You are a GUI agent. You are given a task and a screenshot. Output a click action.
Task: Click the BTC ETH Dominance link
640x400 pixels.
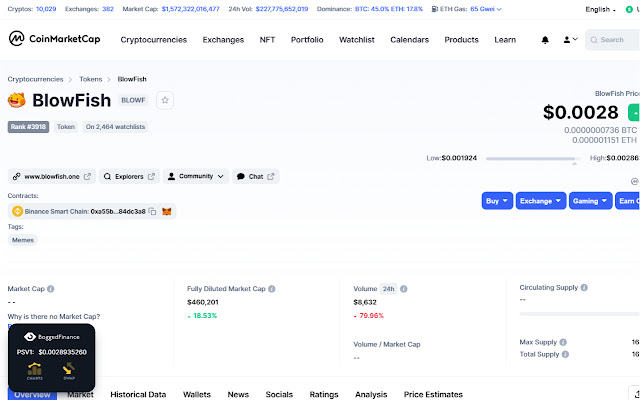389,9
